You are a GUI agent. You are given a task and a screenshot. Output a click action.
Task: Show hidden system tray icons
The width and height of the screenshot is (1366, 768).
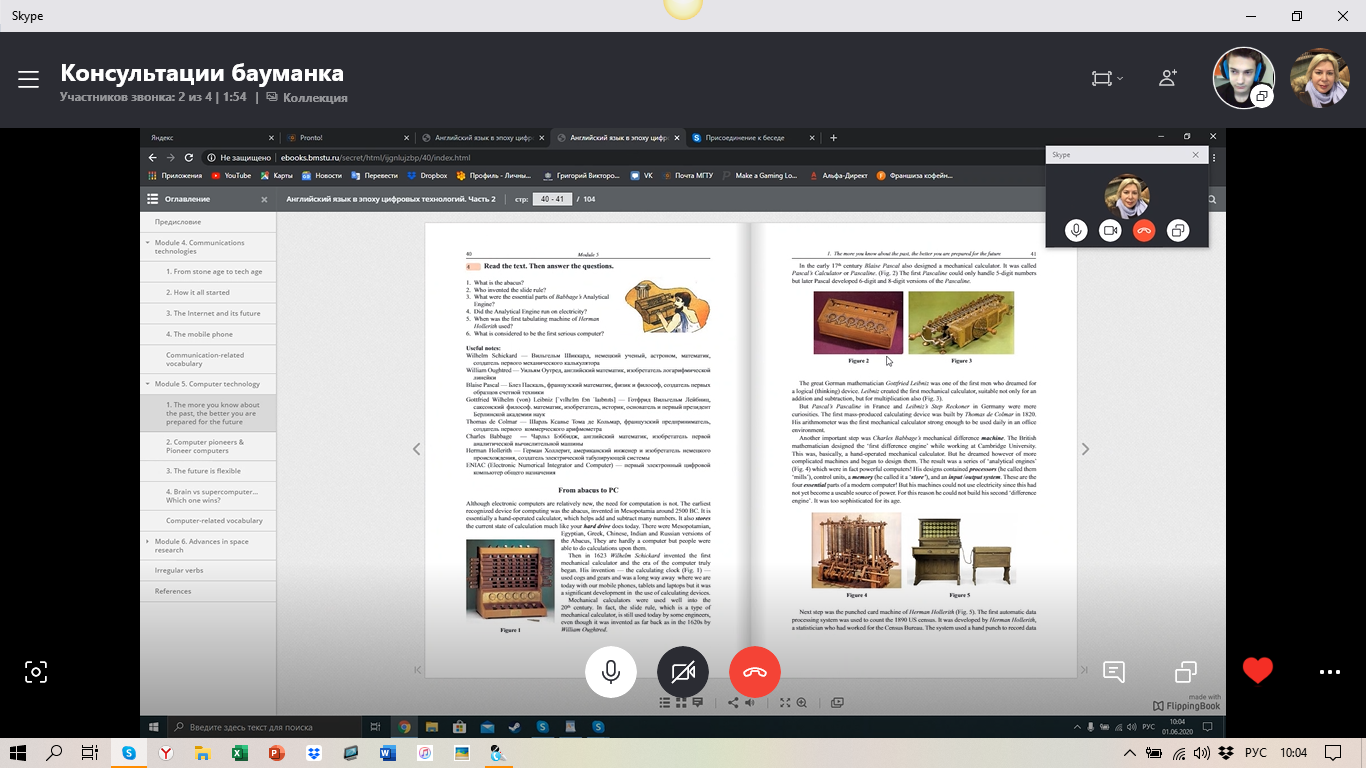point(1130,753)
